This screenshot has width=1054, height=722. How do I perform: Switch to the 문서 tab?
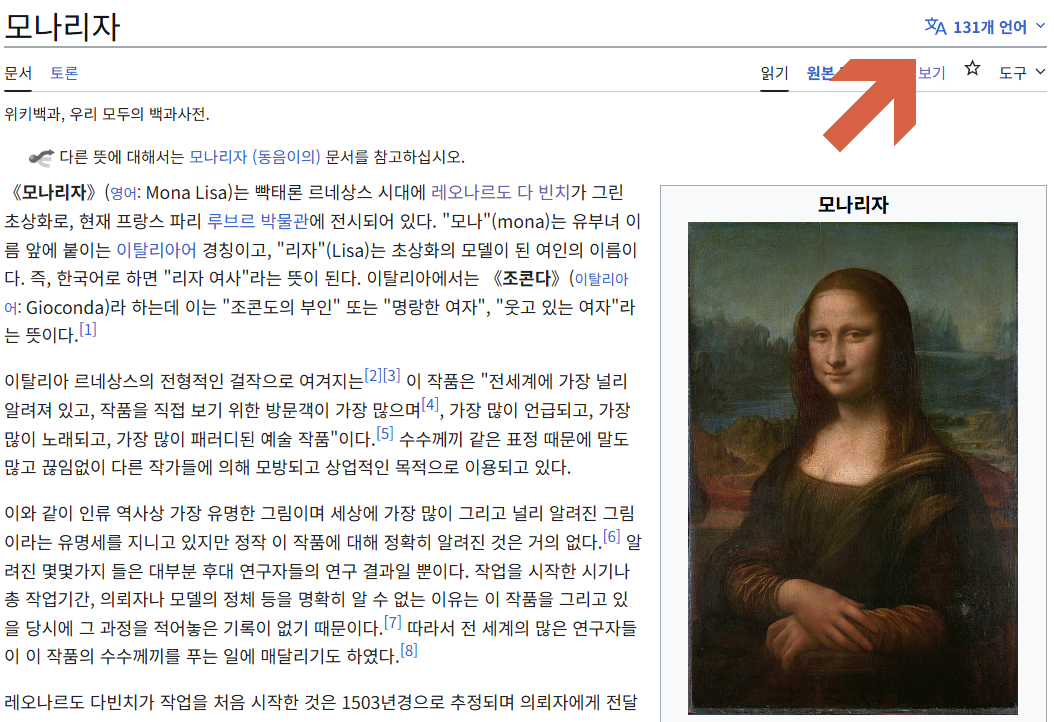point(18,73)
